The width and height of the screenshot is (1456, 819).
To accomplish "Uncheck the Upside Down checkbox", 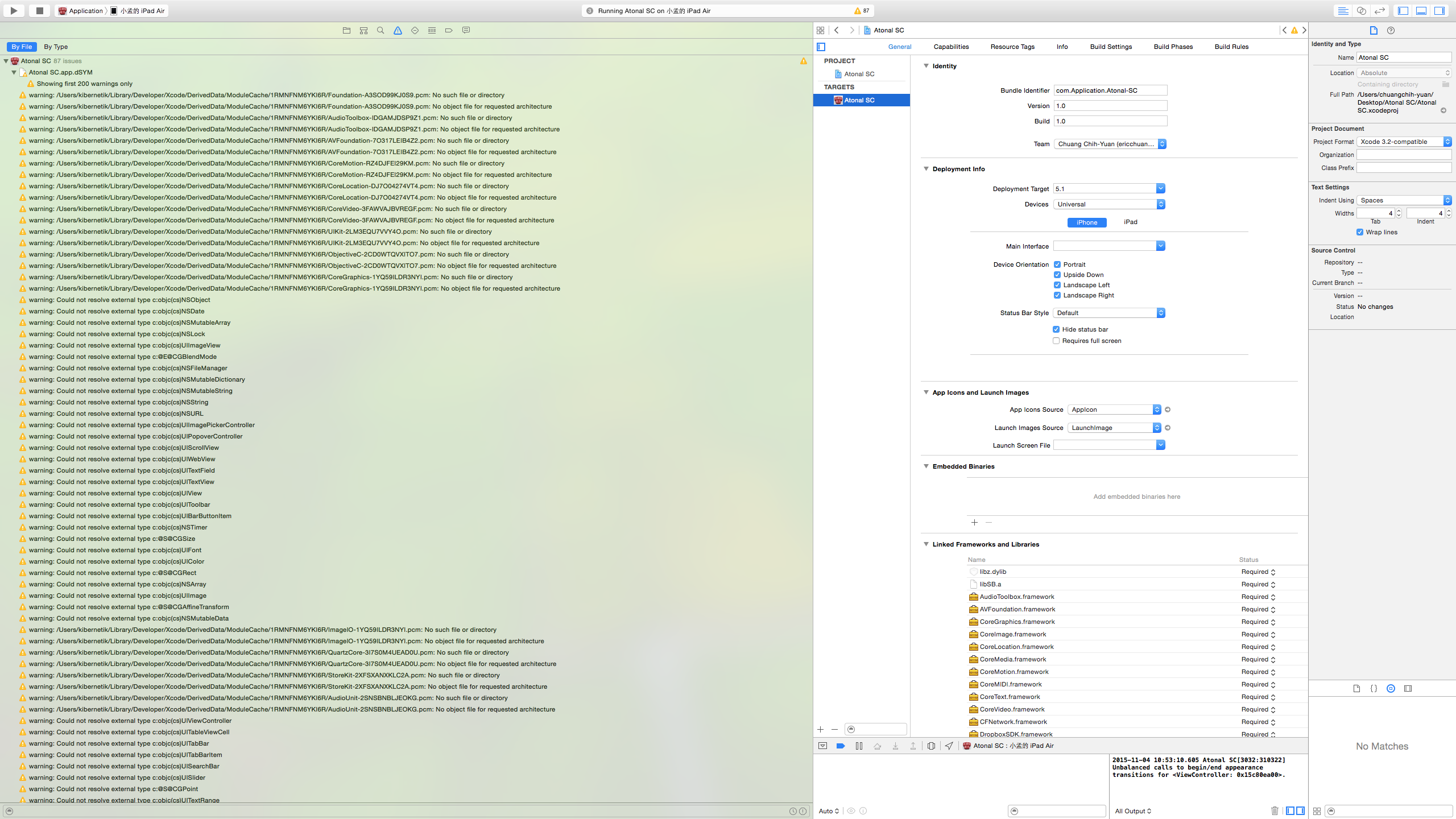I will 1057,275.
